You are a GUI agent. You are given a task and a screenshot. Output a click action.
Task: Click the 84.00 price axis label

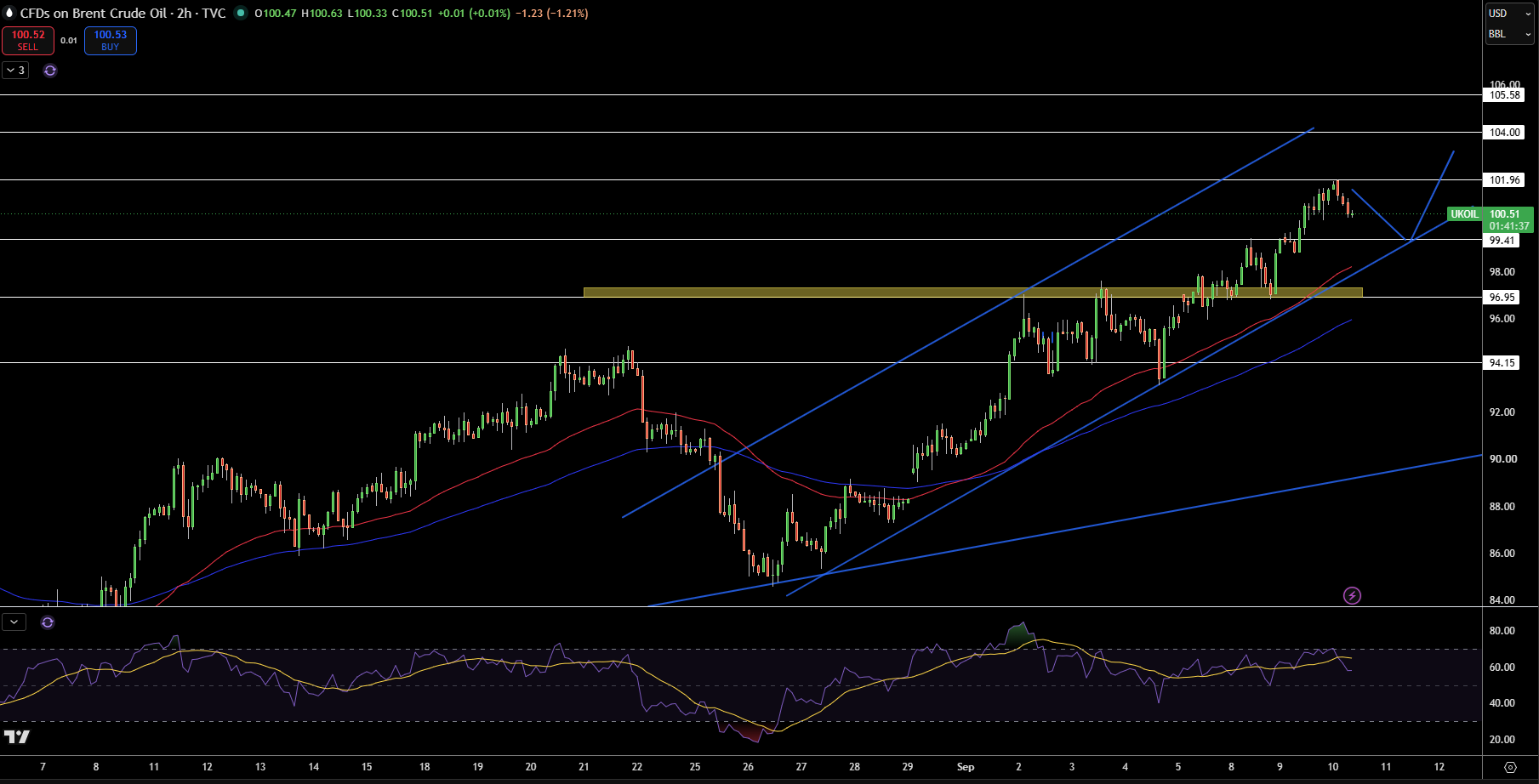point(1502,600)
